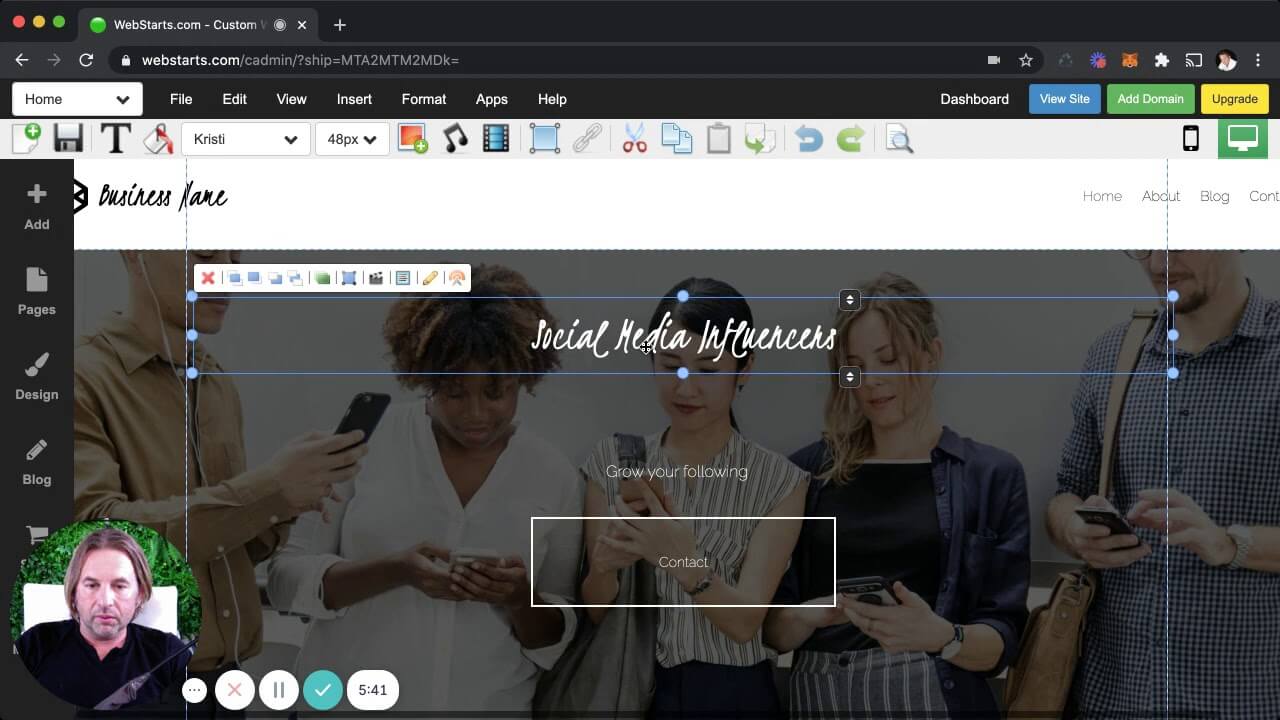The width and height of the screenshot is (1280, 720).
Task: Click the Save floppy disk icon
Action: [68, 139]
